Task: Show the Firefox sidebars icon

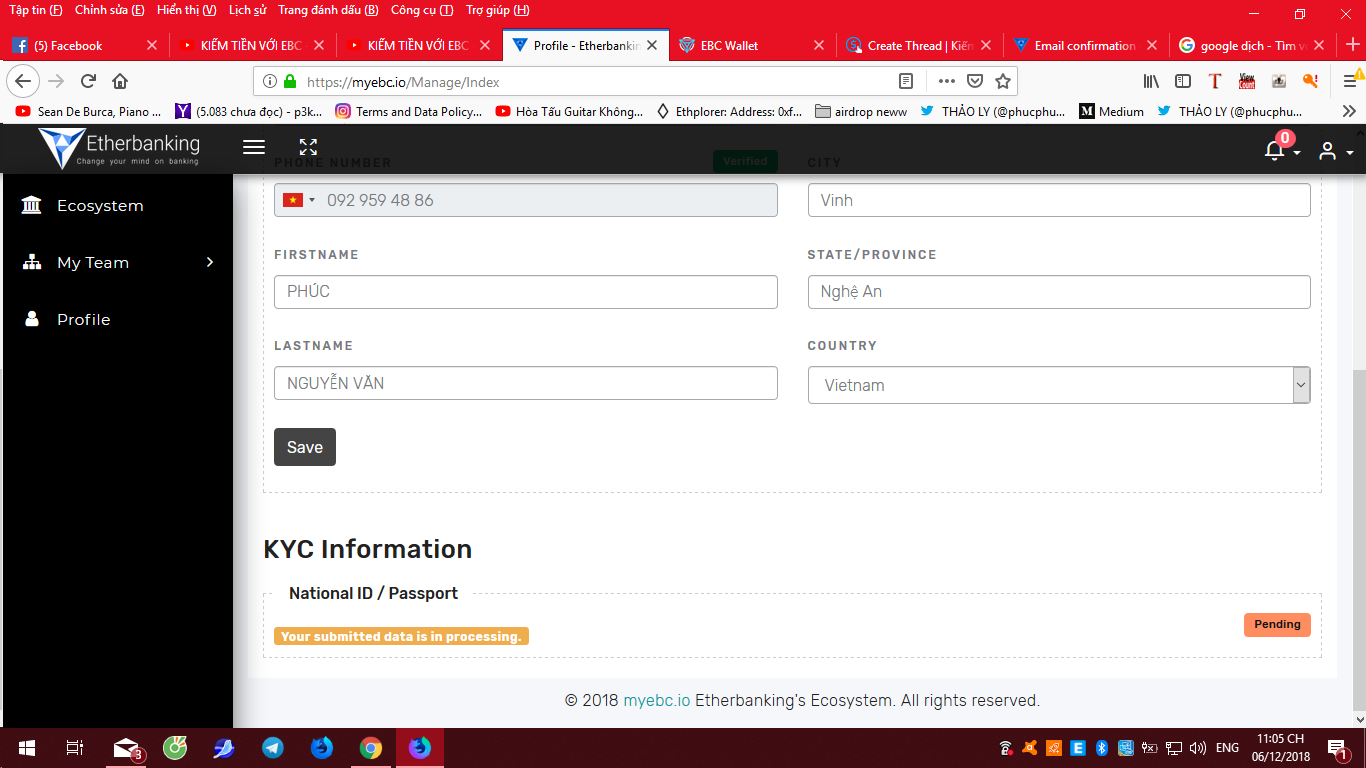Action: pos(1183,81)
